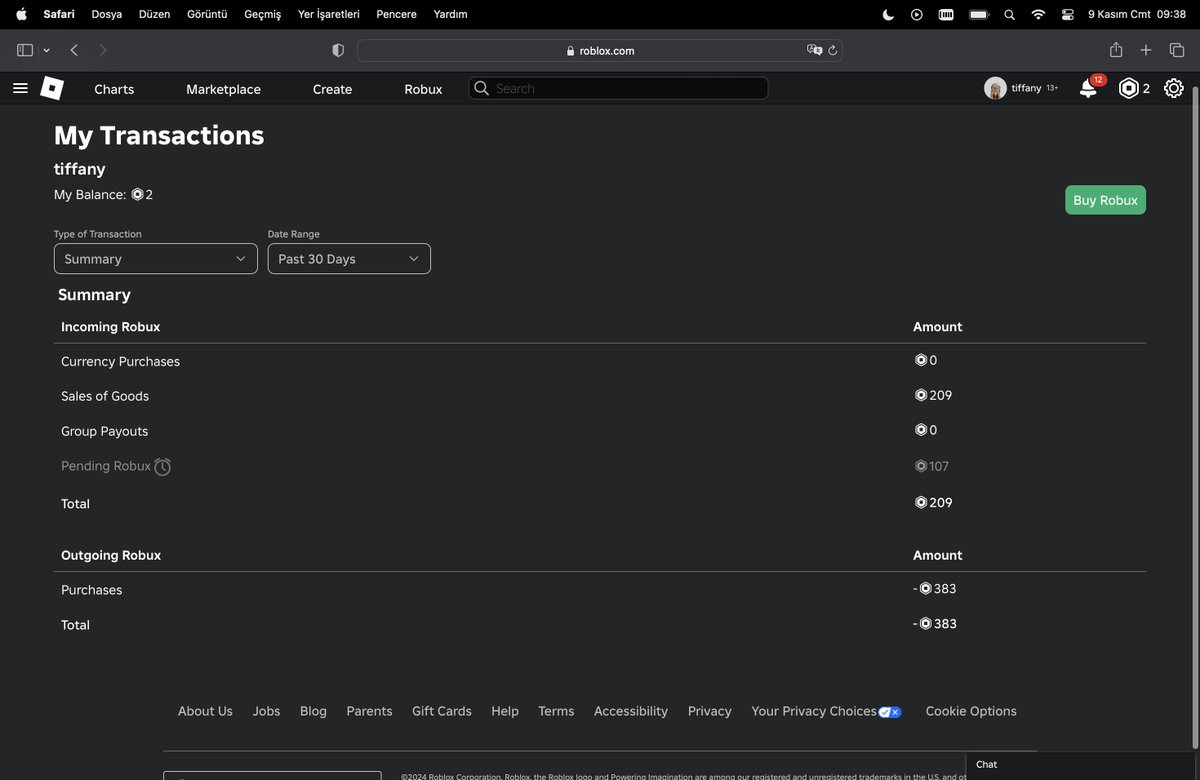This screenshot has height=780, width=1200.
Task: Open the settings gear icon
Action: click(1174, 88)
